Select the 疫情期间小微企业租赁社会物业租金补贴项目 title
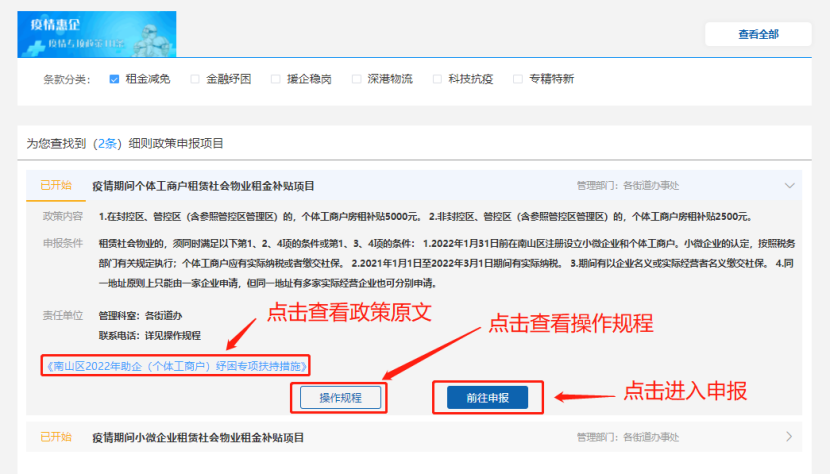The height and width of the screenshot is (474, 830). 198,437
